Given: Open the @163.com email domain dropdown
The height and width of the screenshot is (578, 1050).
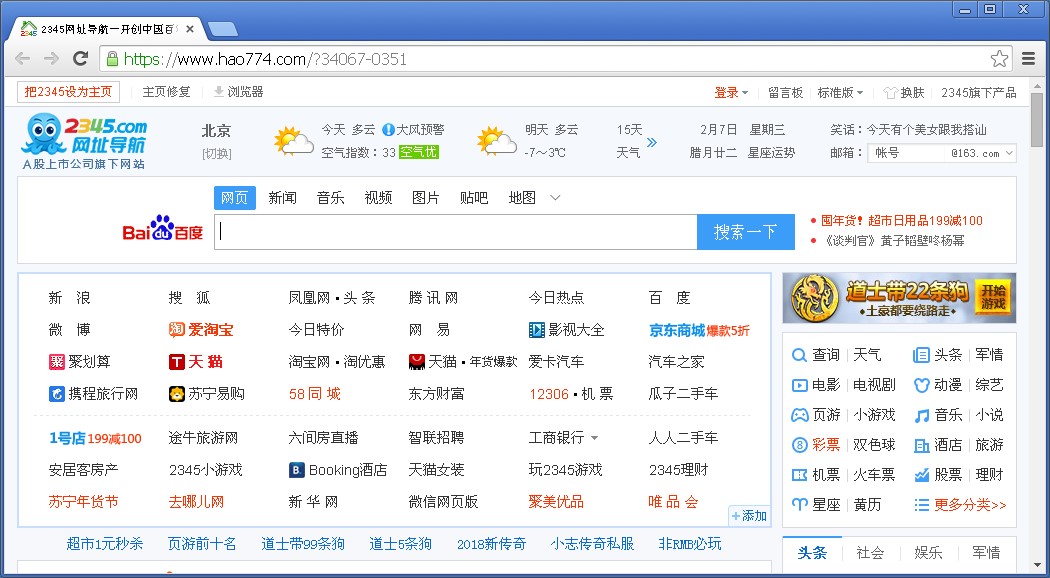Looking at the screenshot, I should pos(1008,153).
